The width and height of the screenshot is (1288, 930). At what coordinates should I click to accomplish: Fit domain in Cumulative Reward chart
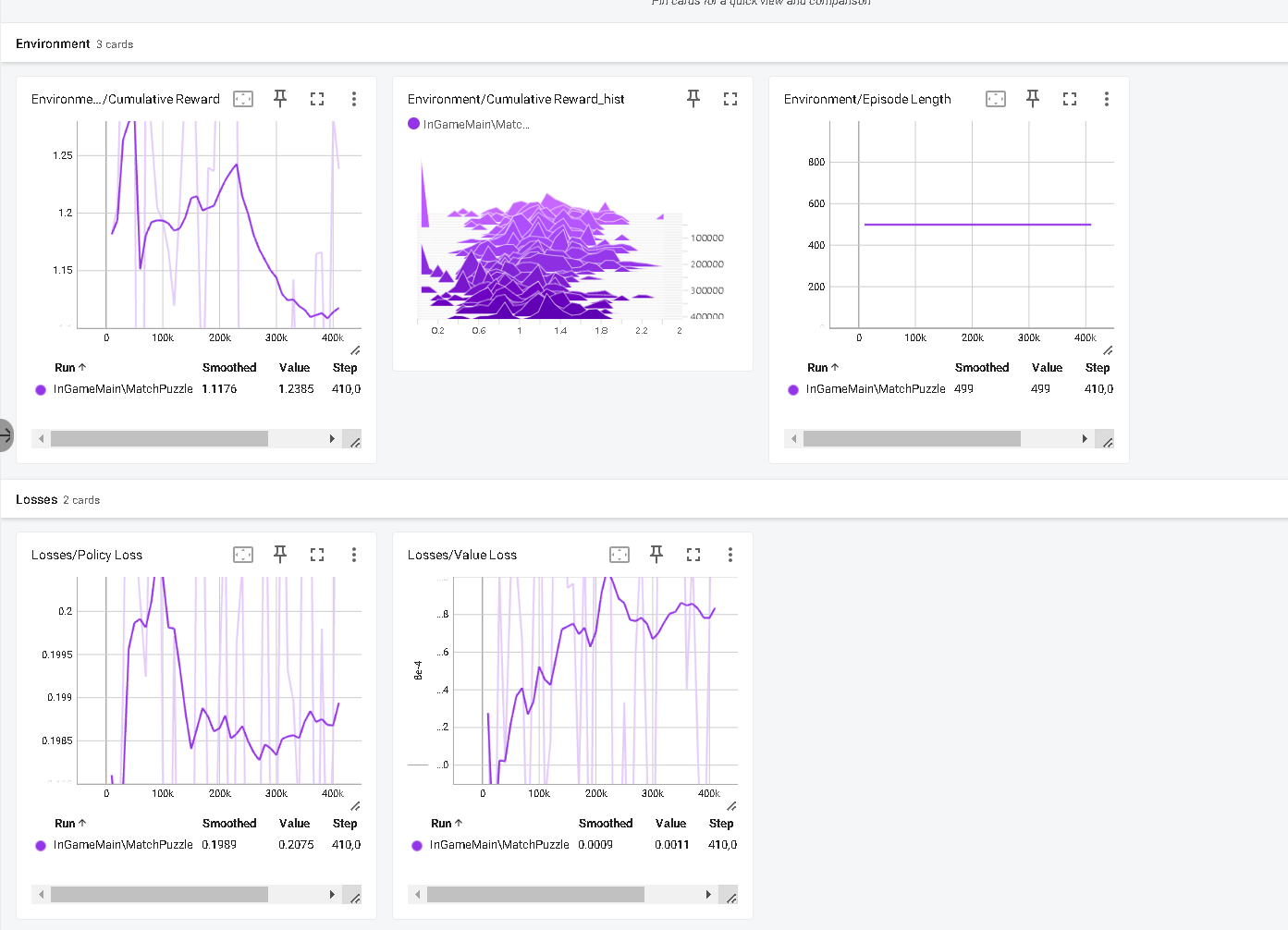tap(243, 99)
